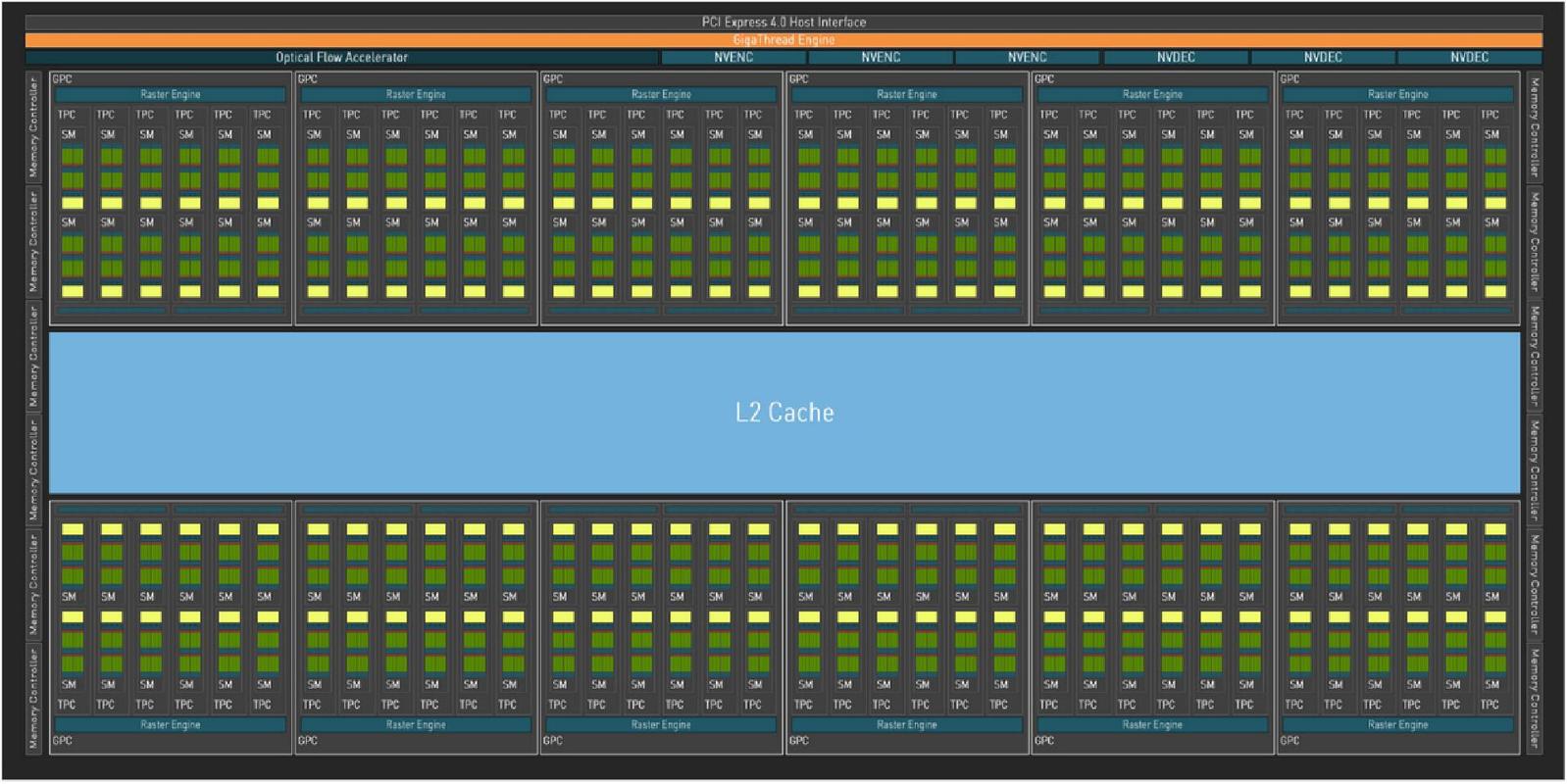Click the topmost left Memory Controller label
1567x784 pixels.
click(34, 127)
